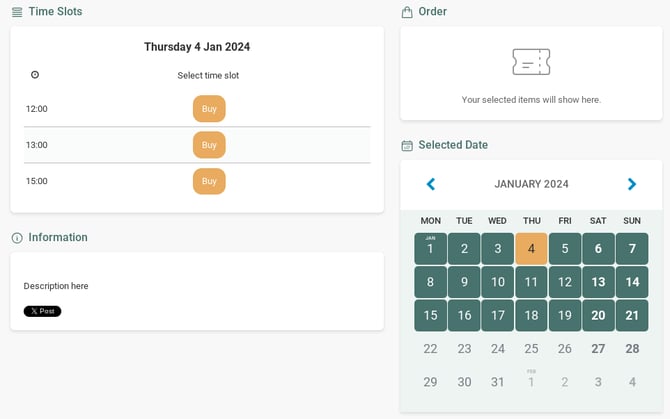The width and height of the screenshot is (670, 419).
Task: Select January 1 on the calendar
Action: point(431,249)
